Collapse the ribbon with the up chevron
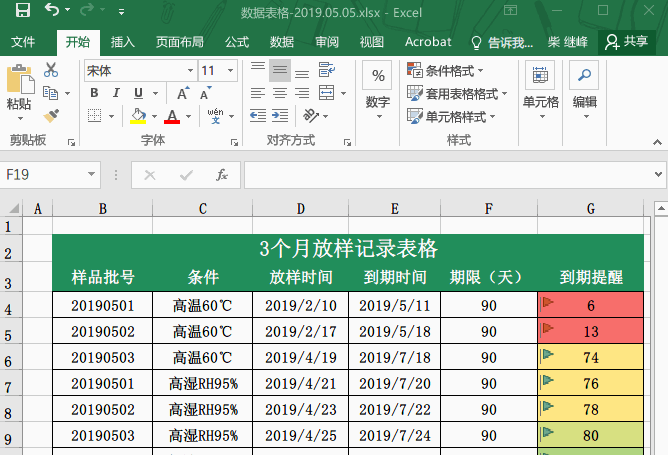 tap(657, 142)
